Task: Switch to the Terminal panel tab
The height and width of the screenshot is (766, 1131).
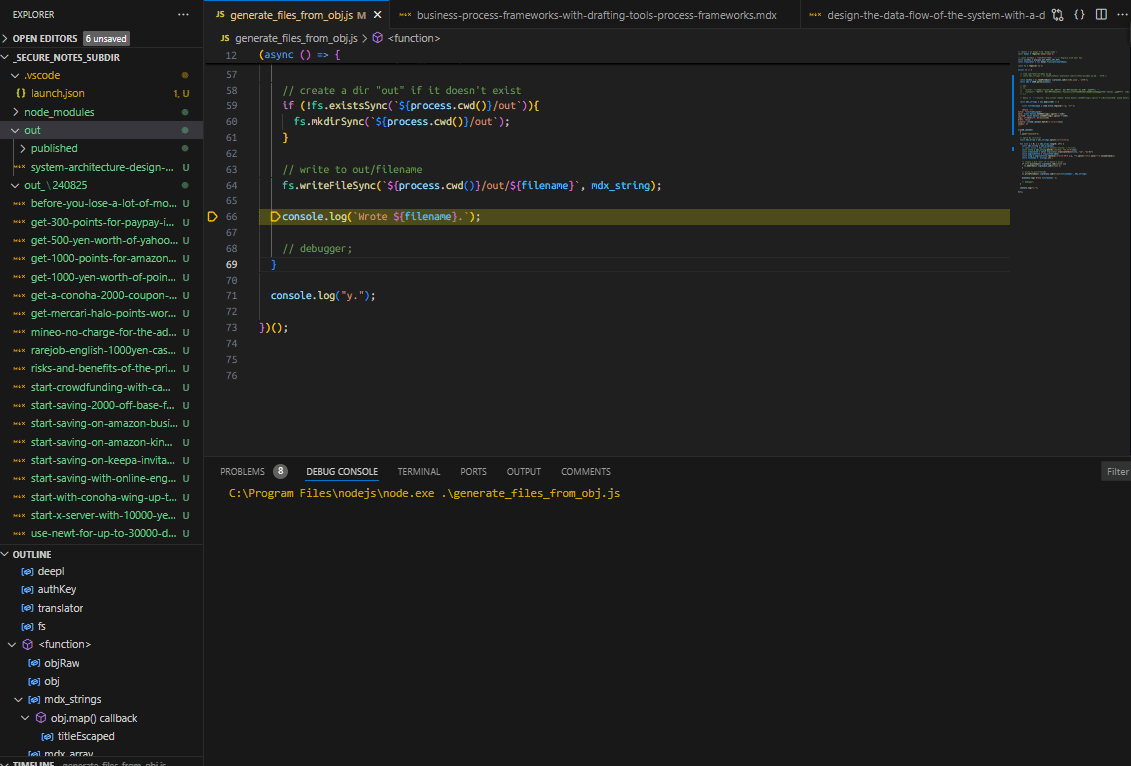Action: click(x=418, y=472)
